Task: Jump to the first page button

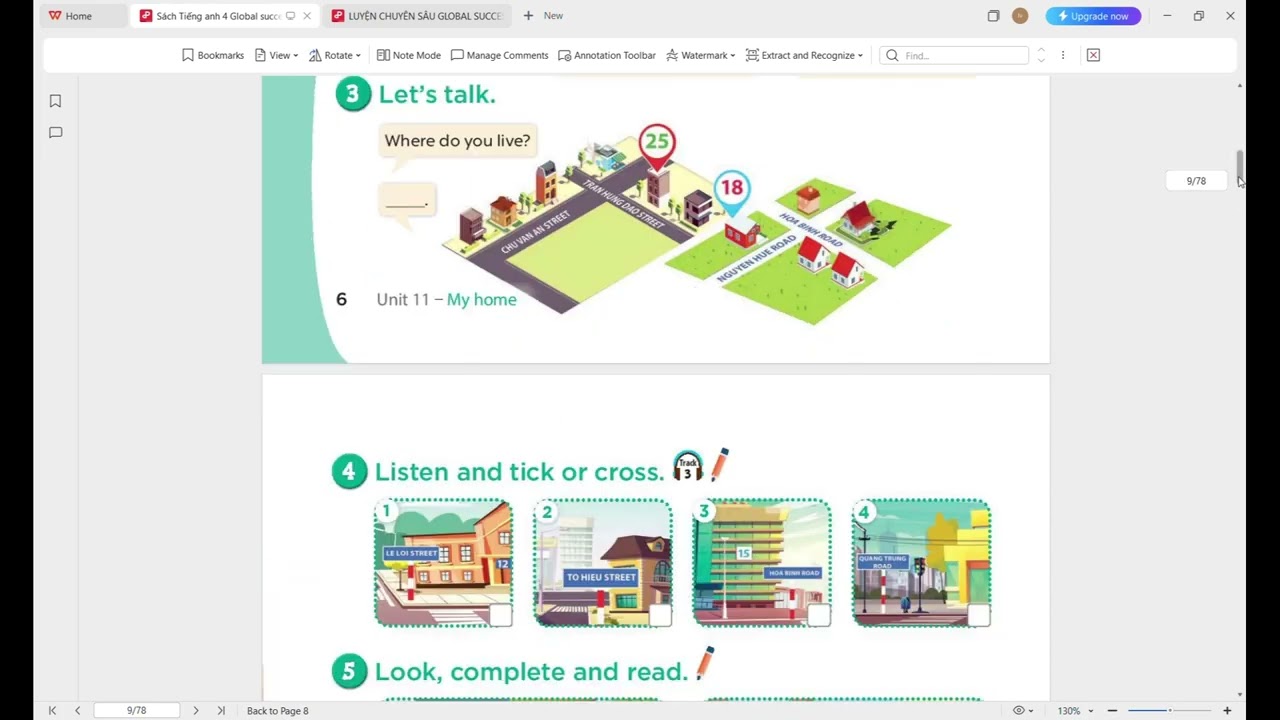Action: click(52, 711)
